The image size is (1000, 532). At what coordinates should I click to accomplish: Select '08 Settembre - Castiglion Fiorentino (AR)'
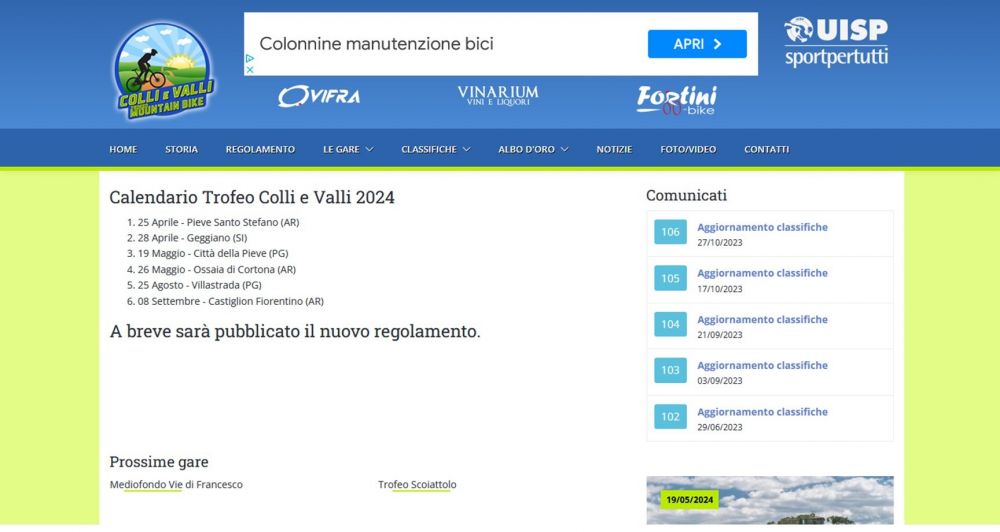[231, 301]
